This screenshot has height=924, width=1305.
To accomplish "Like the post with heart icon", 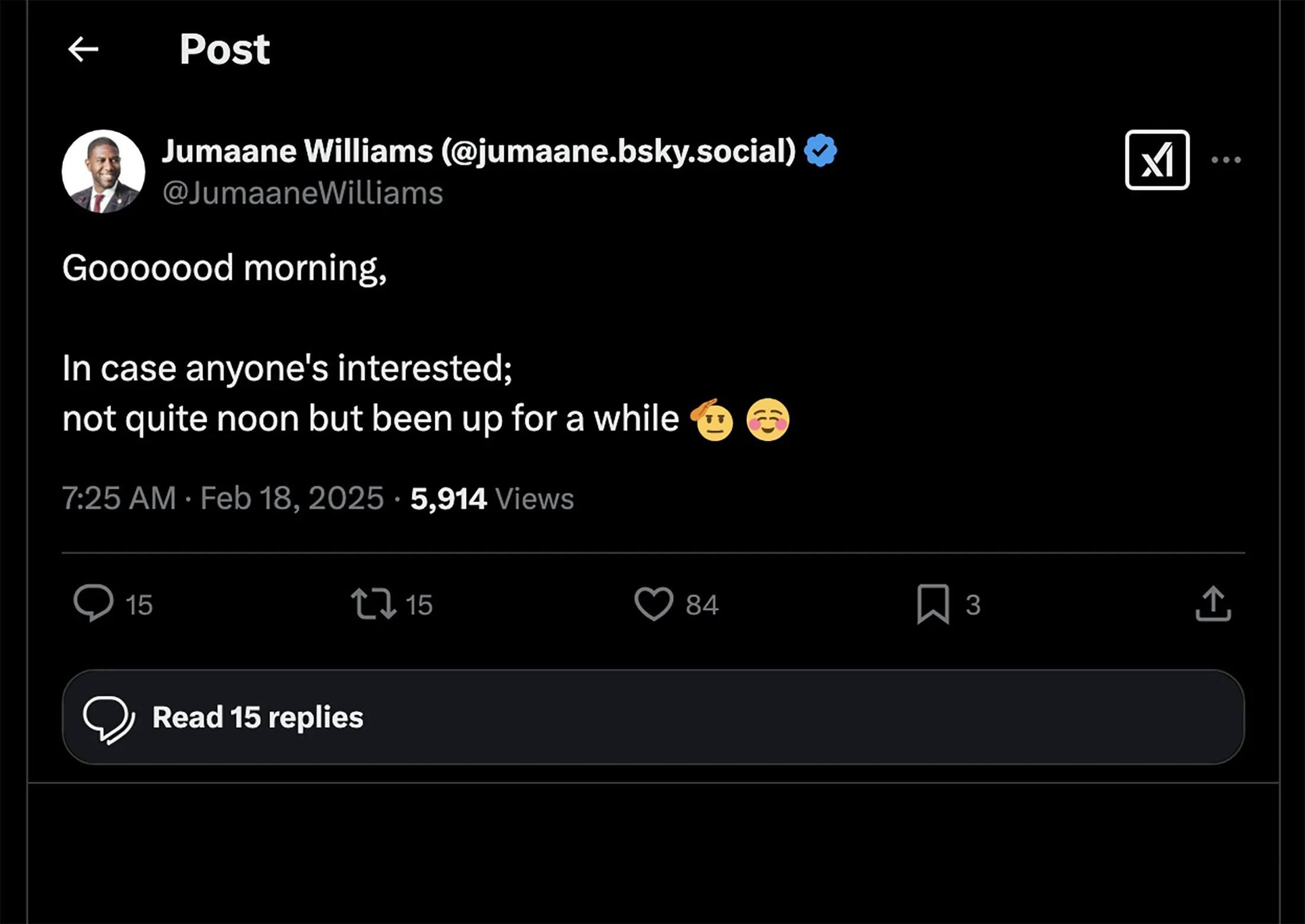I will point(653,604).
